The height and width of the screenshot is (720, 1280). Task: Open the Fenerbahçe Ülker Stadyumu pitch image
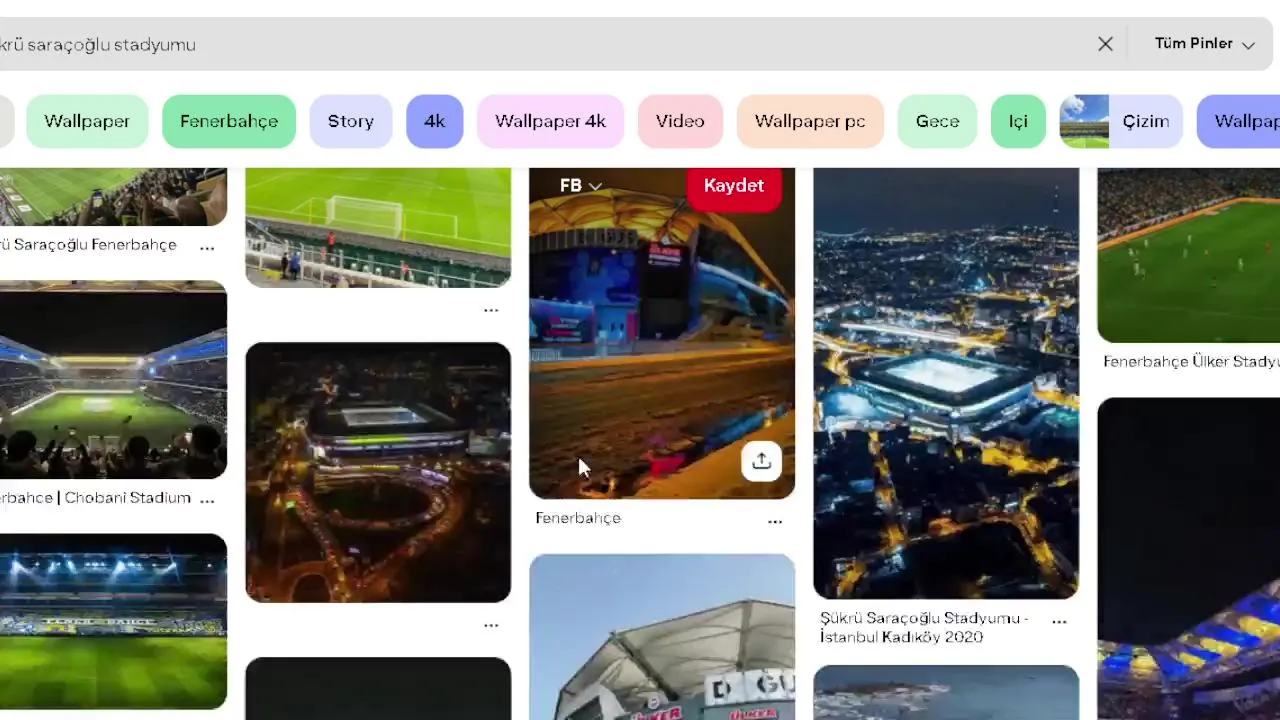coord(1188,255)
